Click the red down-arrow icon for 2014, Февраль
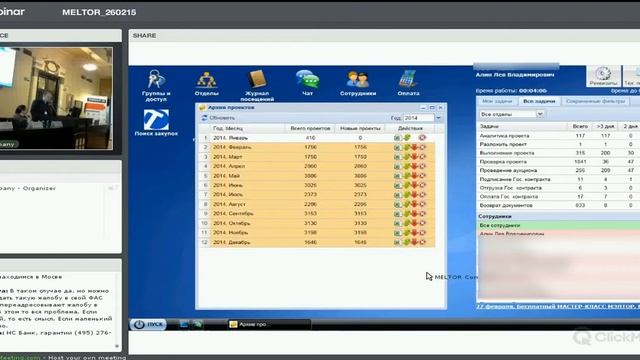Image resolution: width=640 pixels, height=360 pixels. coord(414,147)
